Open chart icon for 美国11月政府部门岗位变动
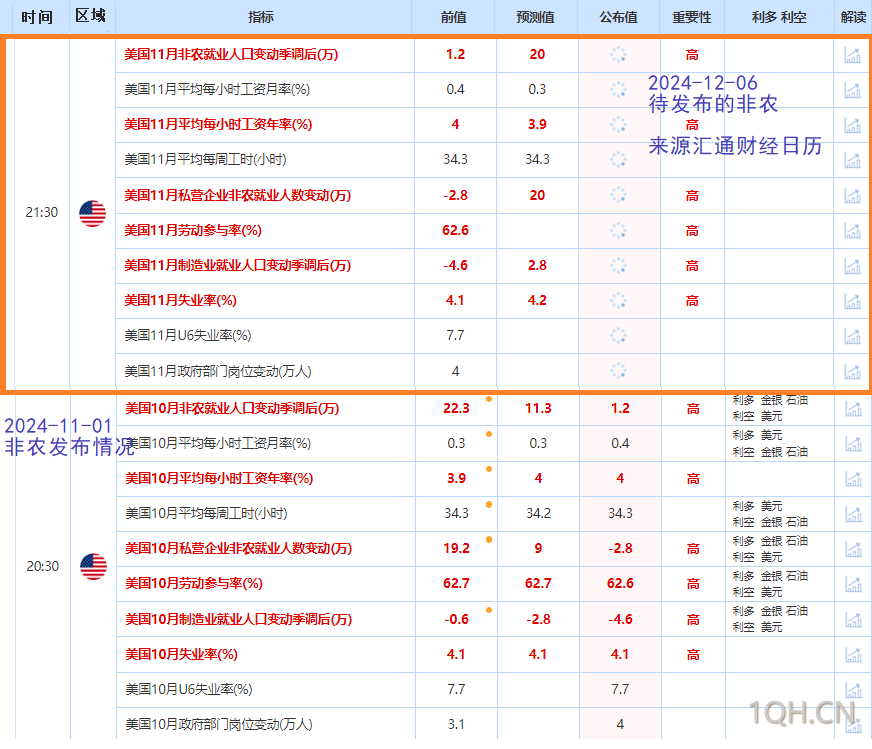This screenshot has width=872, height=749. 852,371
